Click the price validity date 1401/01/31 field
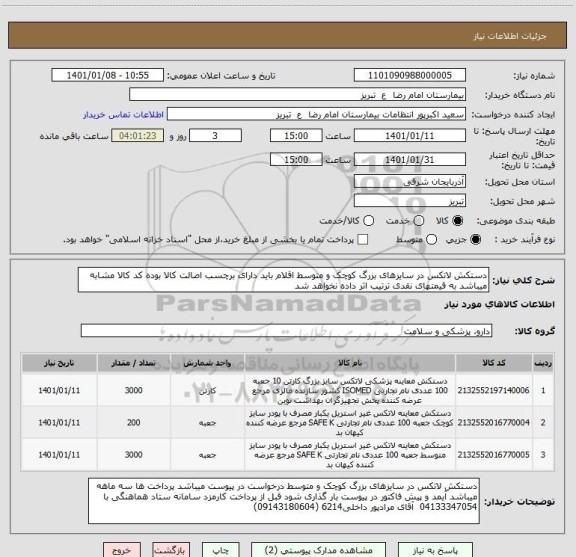 pos(410,159)
